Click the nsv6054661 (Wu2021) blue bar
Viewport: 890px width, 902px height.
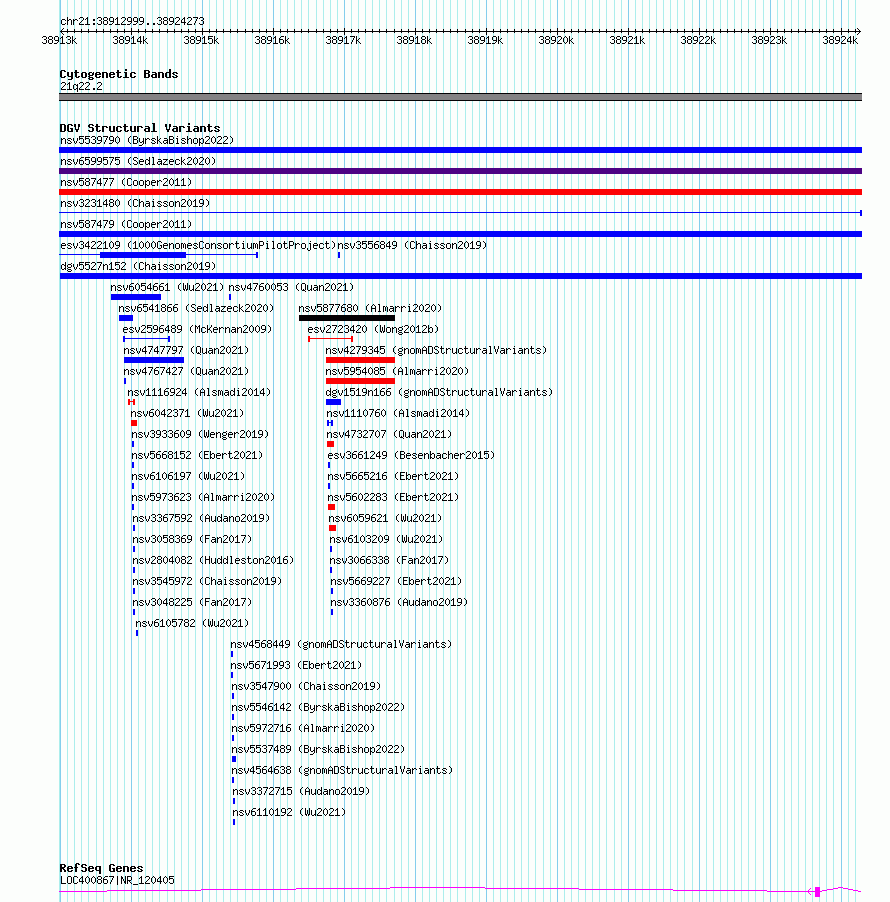pyautogui.click(x=136, y=297)
